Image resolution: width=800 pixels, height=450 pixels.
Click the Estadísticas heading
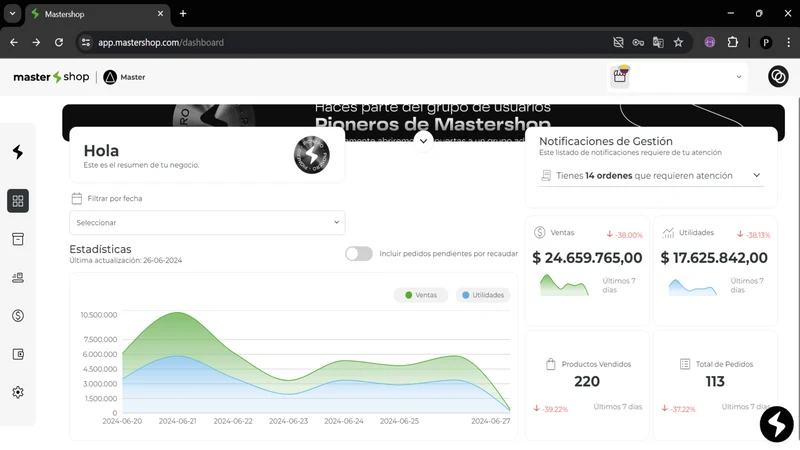(x=100, y=249)
